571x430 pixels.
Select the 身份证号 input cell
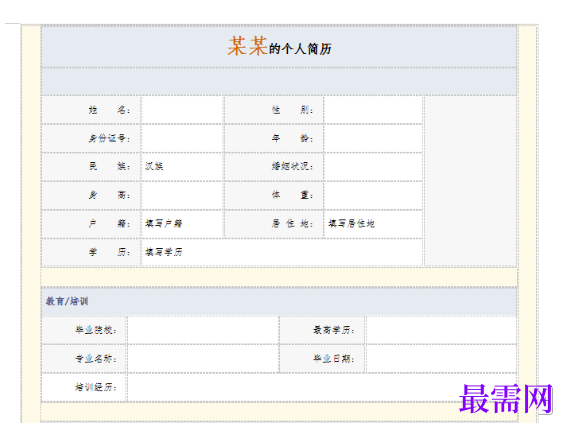(x=182, y=138)
